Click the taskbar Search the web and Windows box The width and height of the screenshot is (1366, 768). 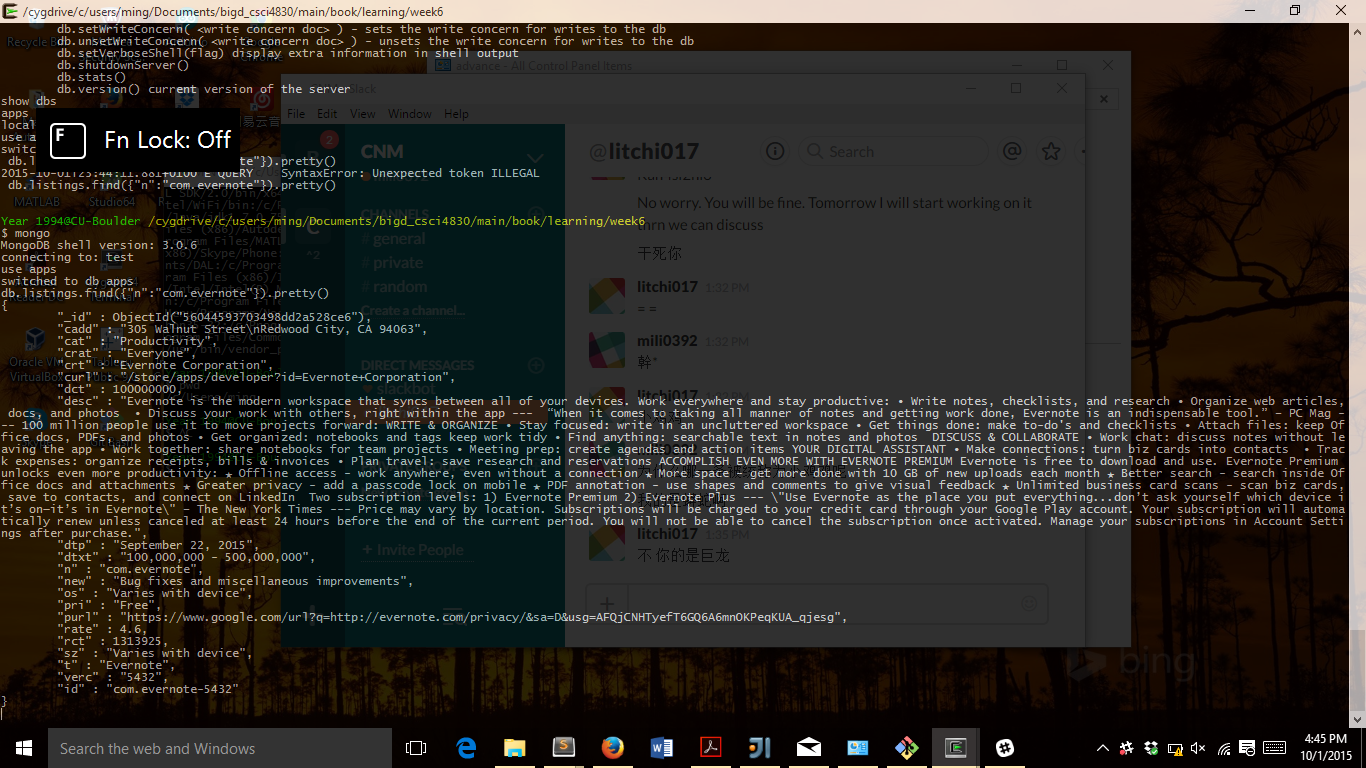[218, 748]
